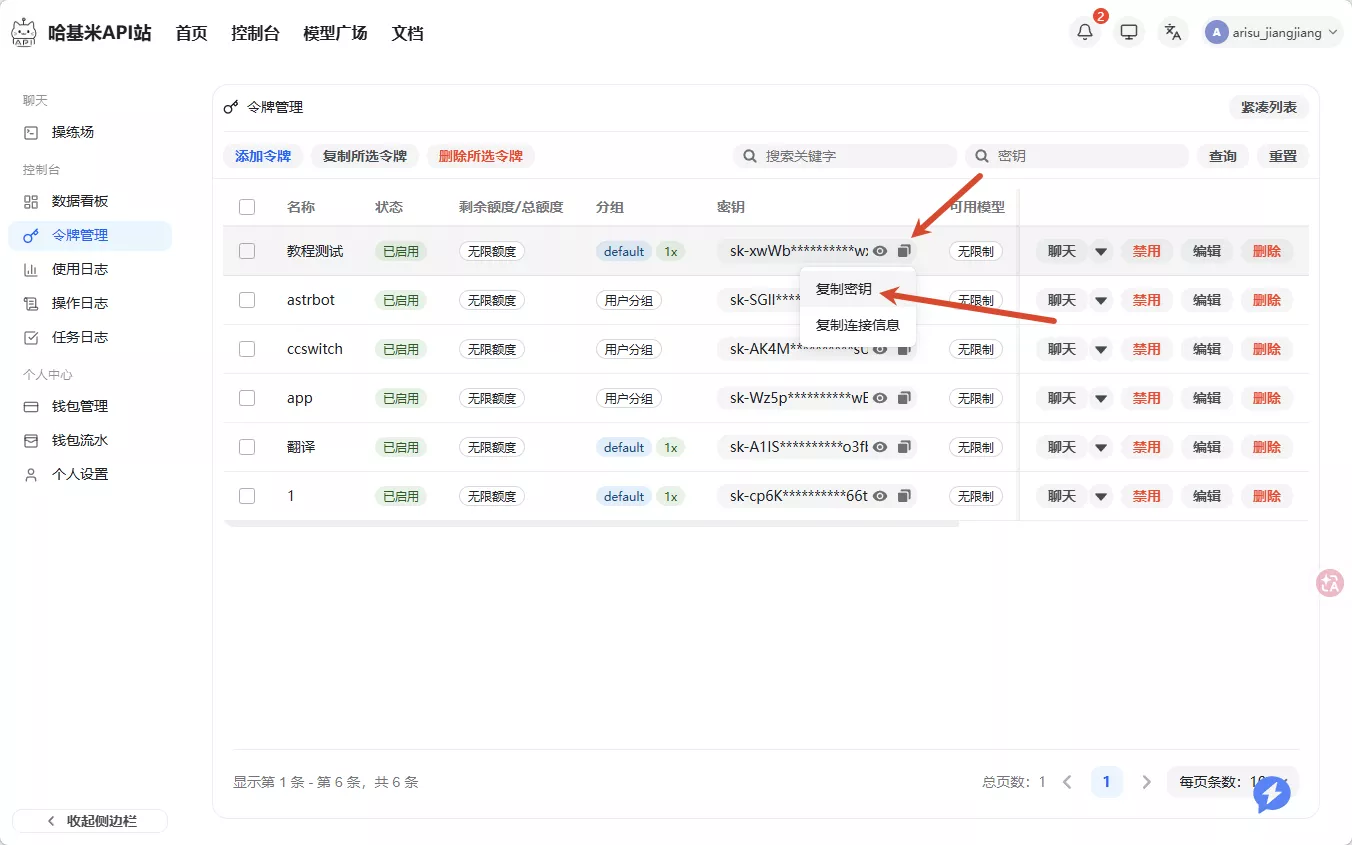Expand chat dropdown arrow in astrbot row

click(x=1101, y=300)
